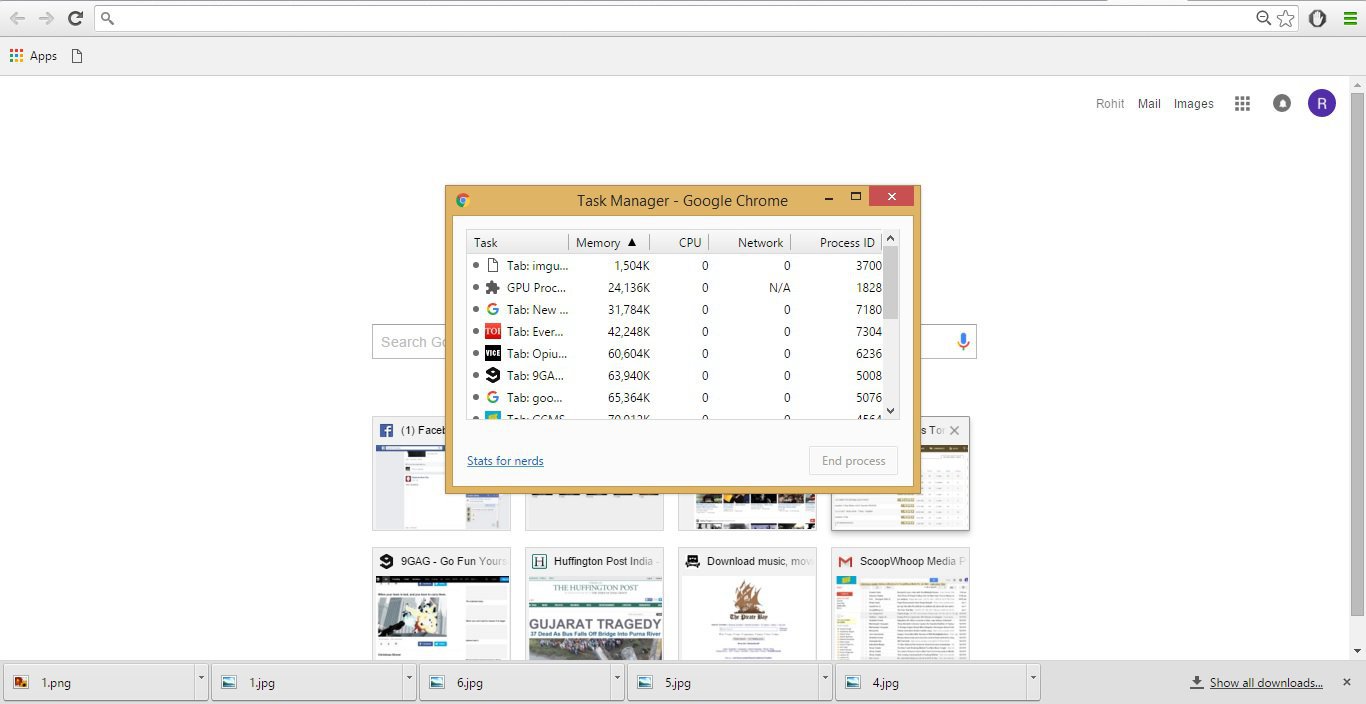This screenshot has width=1366, height=704.
Task: Click the browser forward arrow
Action: [x=46, y=18]
